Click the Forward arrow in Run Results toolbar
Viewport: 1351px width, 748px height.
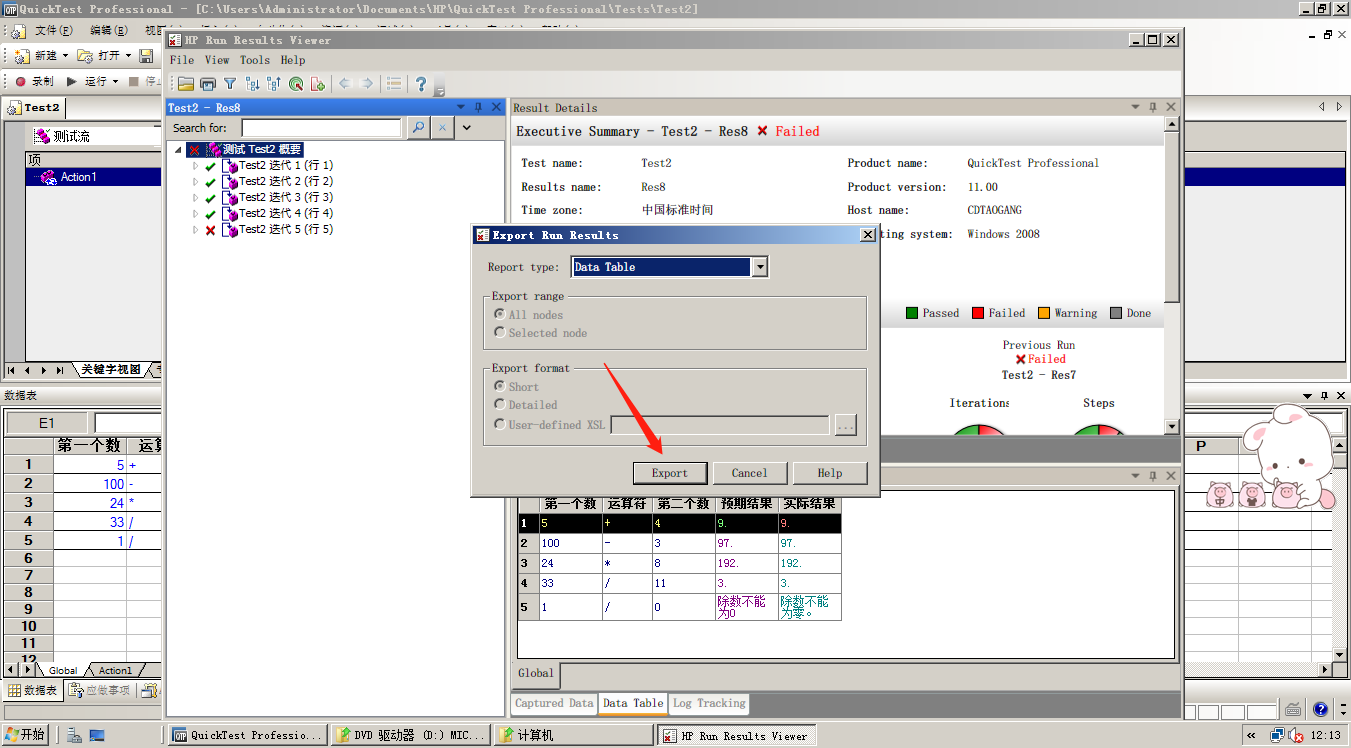tap(367, 84)
